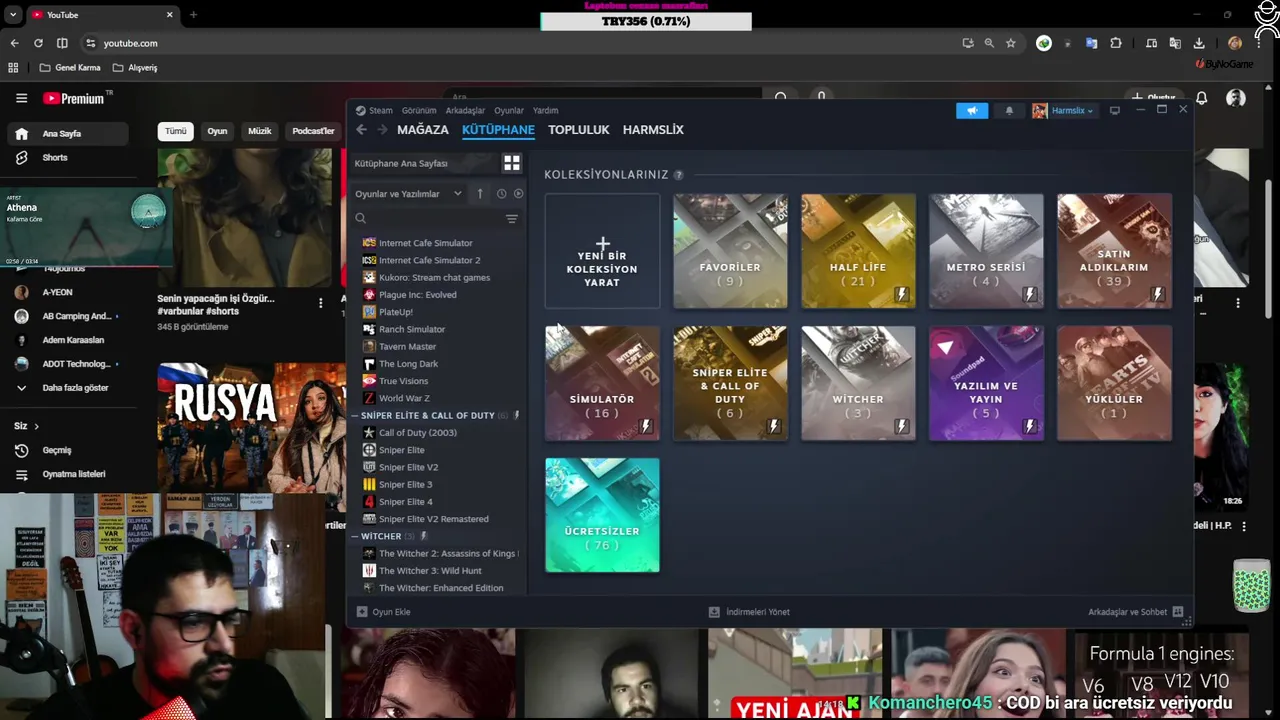
Task: Open the Yüklüler collection
Action: click(x=1114, y=383)
